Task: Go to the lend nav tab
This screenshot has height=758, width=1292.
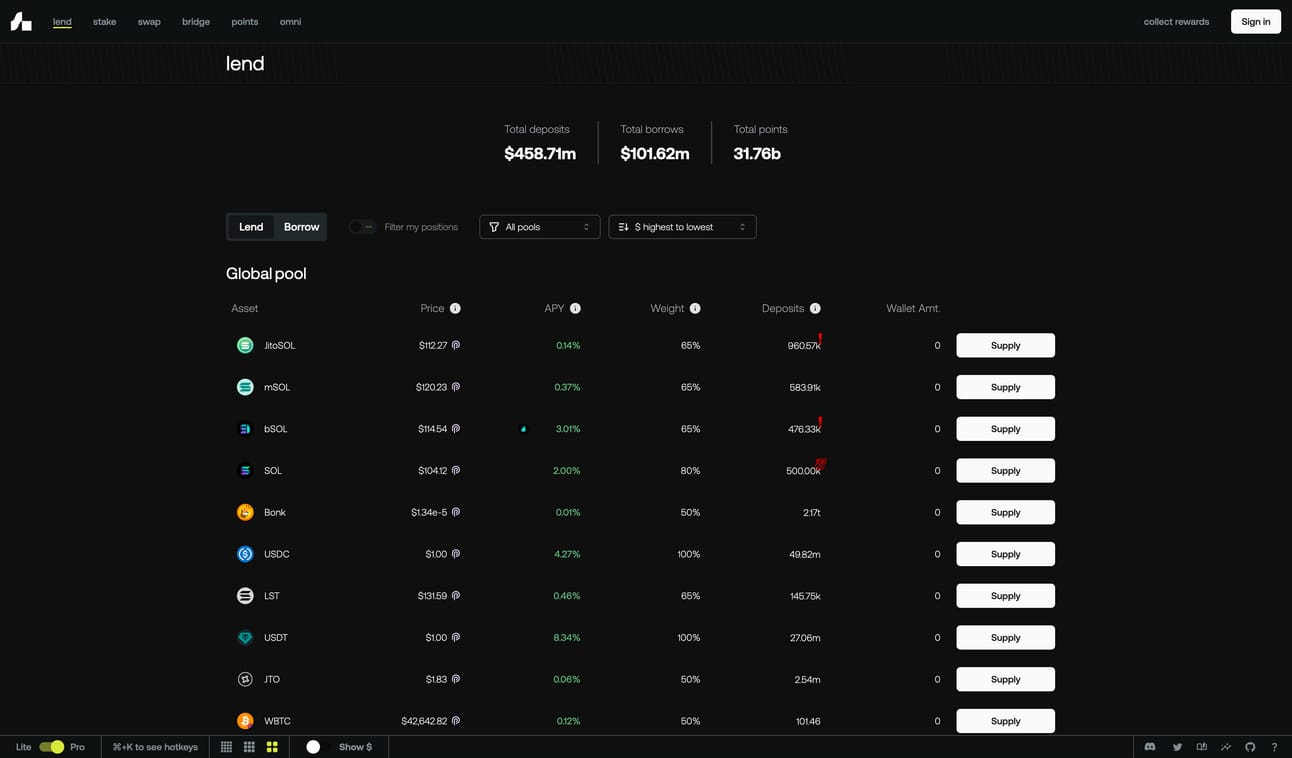Action: tap(62, 22)
